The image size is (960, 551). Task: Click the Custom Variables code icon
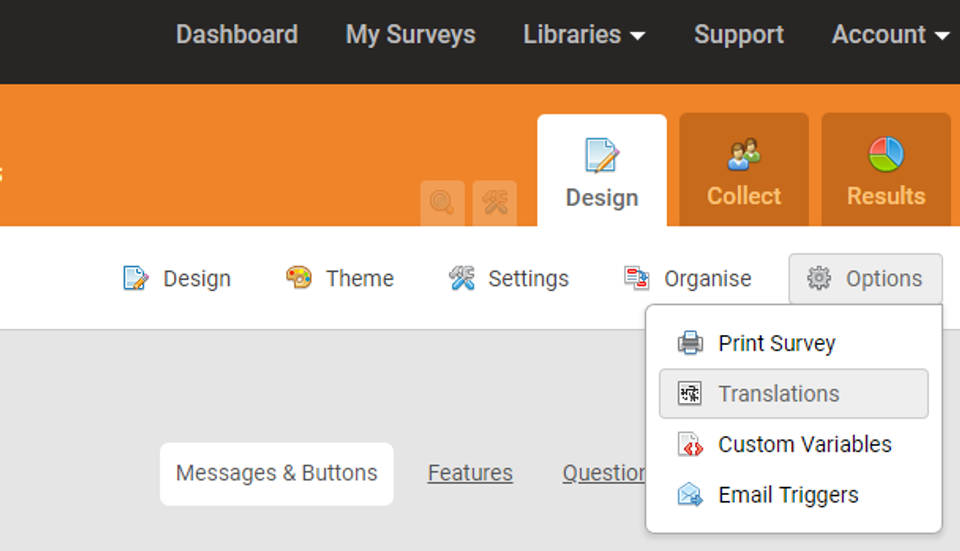[690, 445]
